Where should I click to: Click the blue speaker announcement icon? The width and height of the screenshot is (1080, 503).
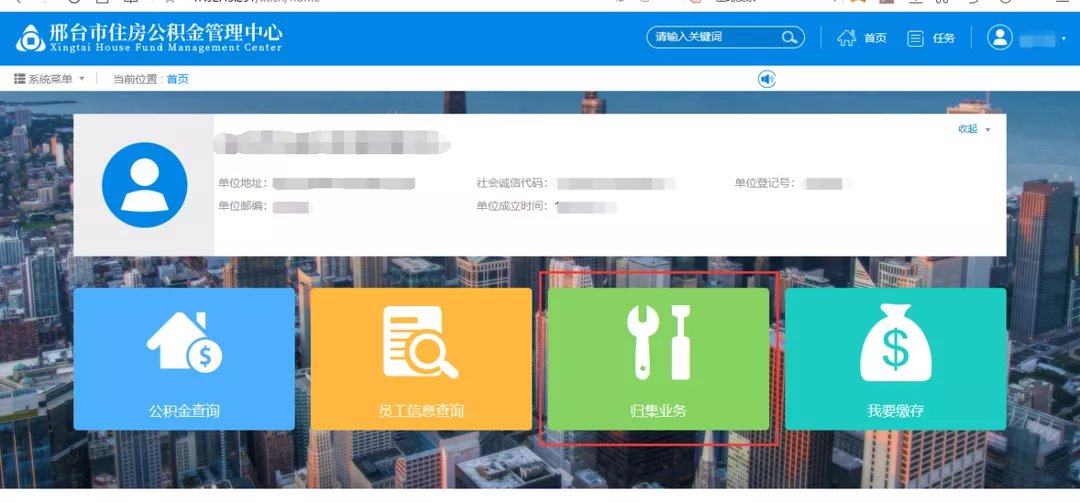coord(767,79)
